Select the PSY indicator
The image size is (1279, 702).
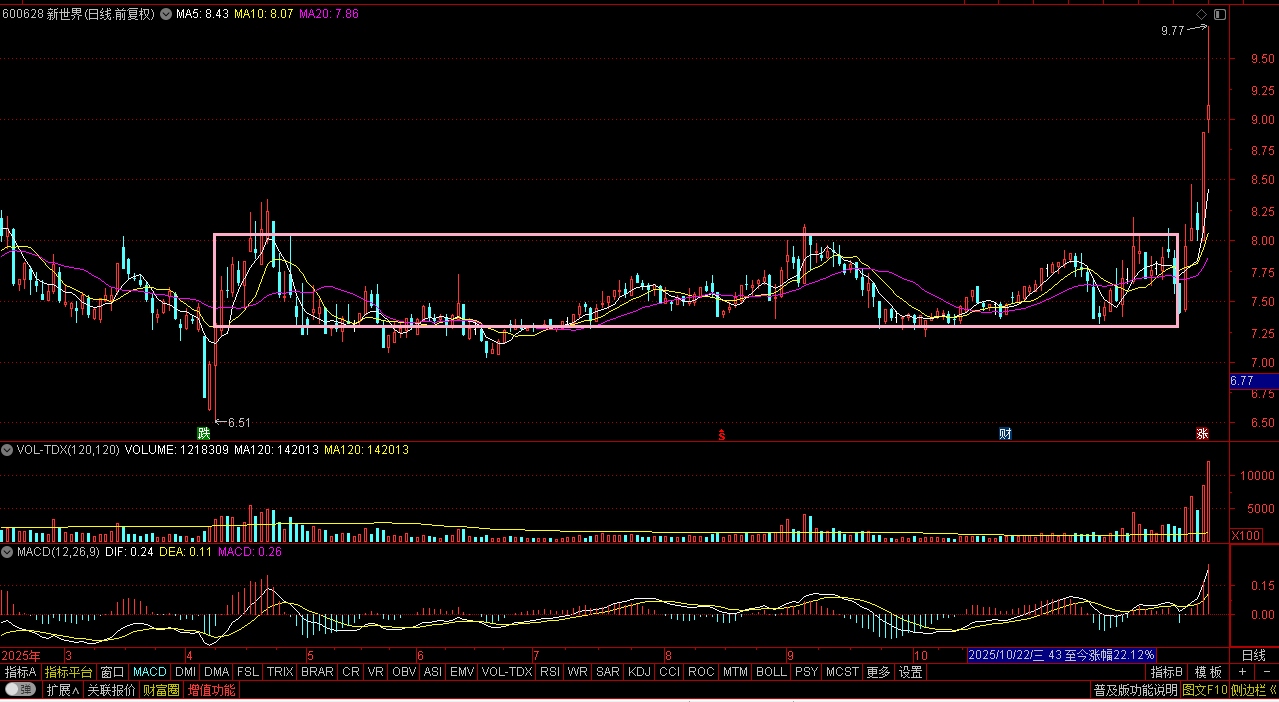(x=806, y=672)
